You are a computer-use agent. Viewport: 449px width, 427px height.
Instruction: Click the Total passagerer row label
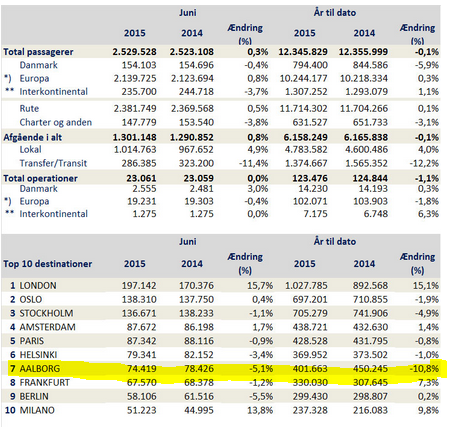coord(38,52)
